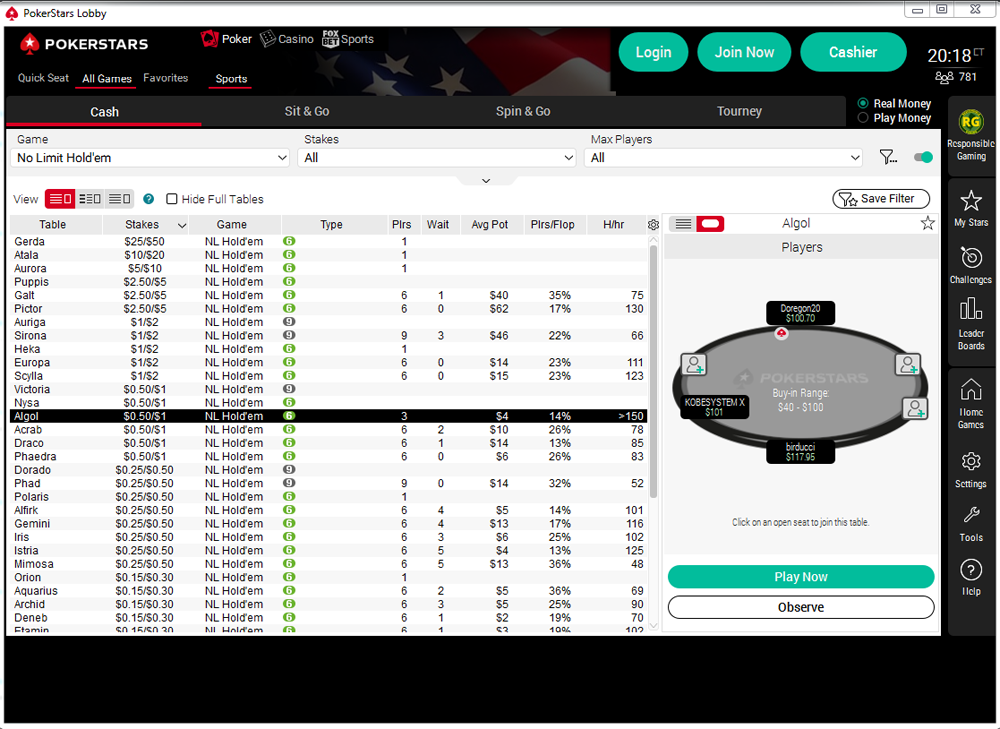The width and height of the screenshot is (1000, 729).
Task: Switch Algol preview to list view icon
Action: pos(683,224)
